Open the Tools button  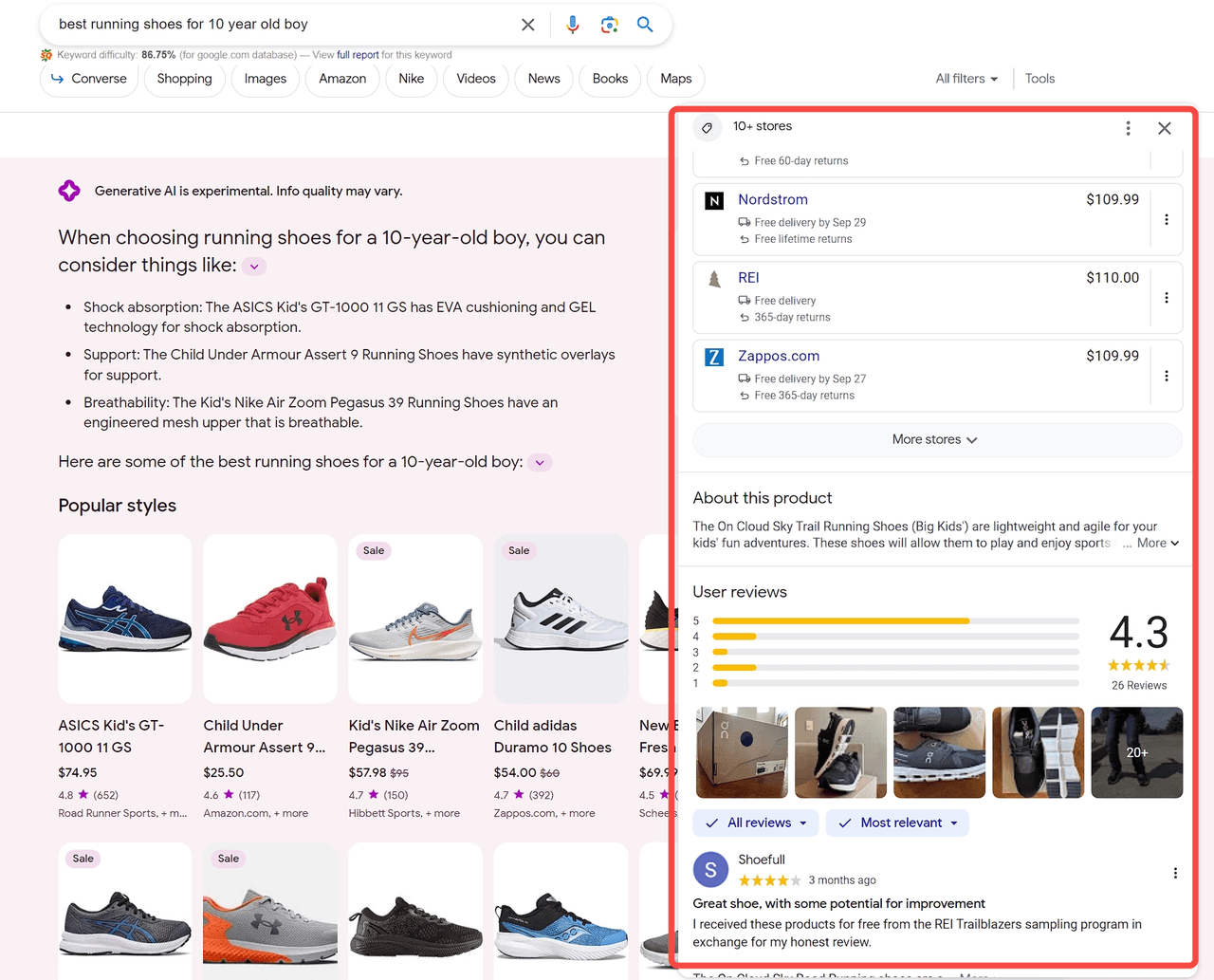1039,79
